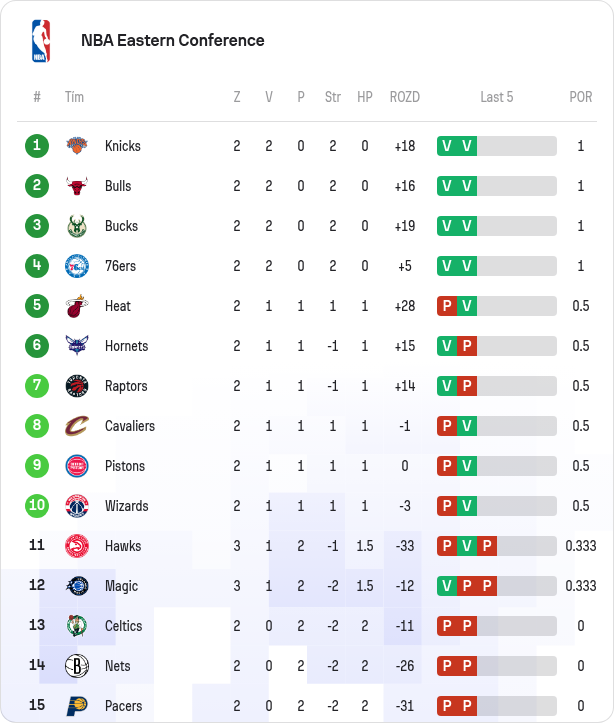Click the Knicks team logo
This screenshot has height=723, width=614.
(77, 146)
